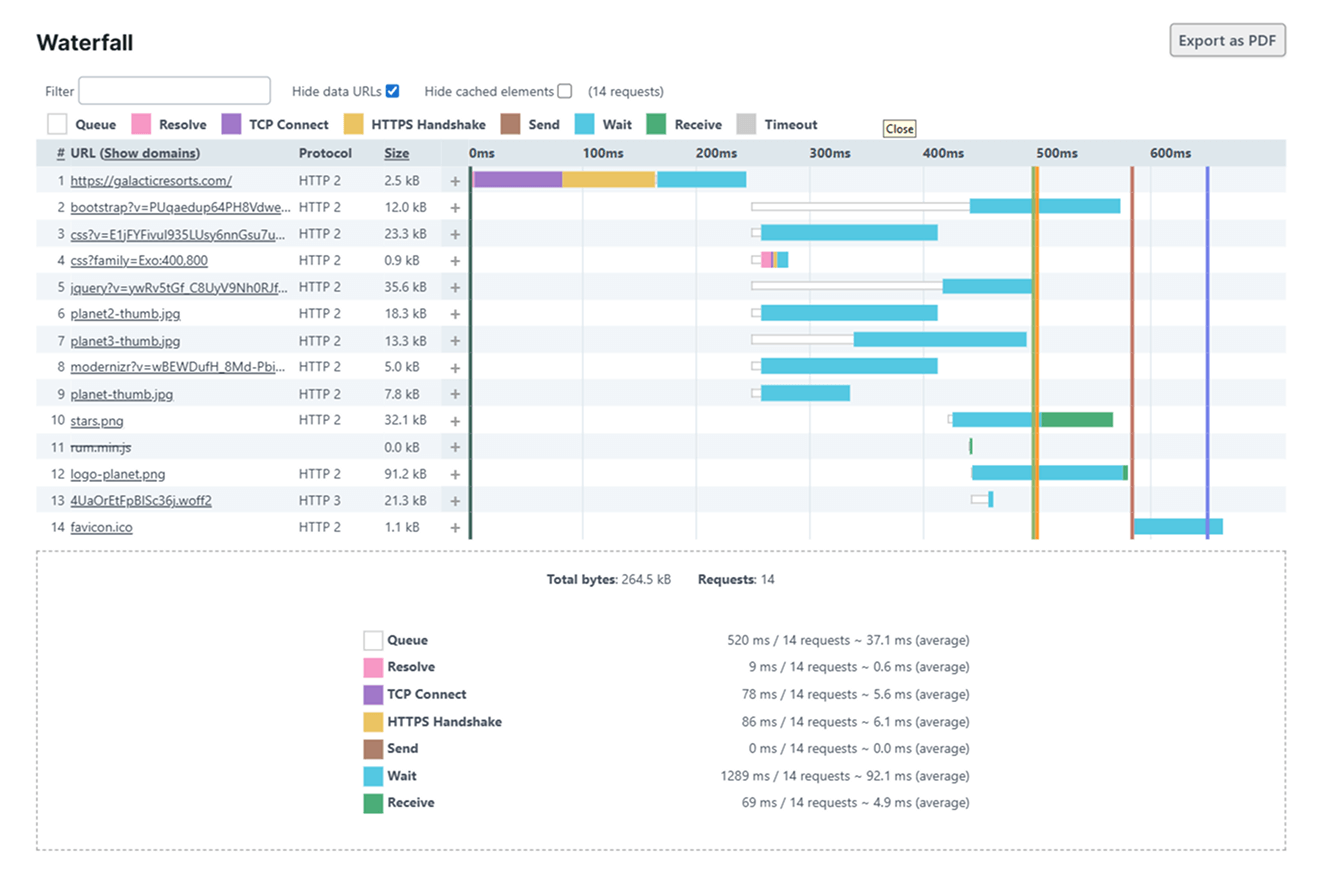Uncheck the Hide data URLs checkbox
The height and width of the screenshot is (881, 1336).
click(x=393, y=91)
